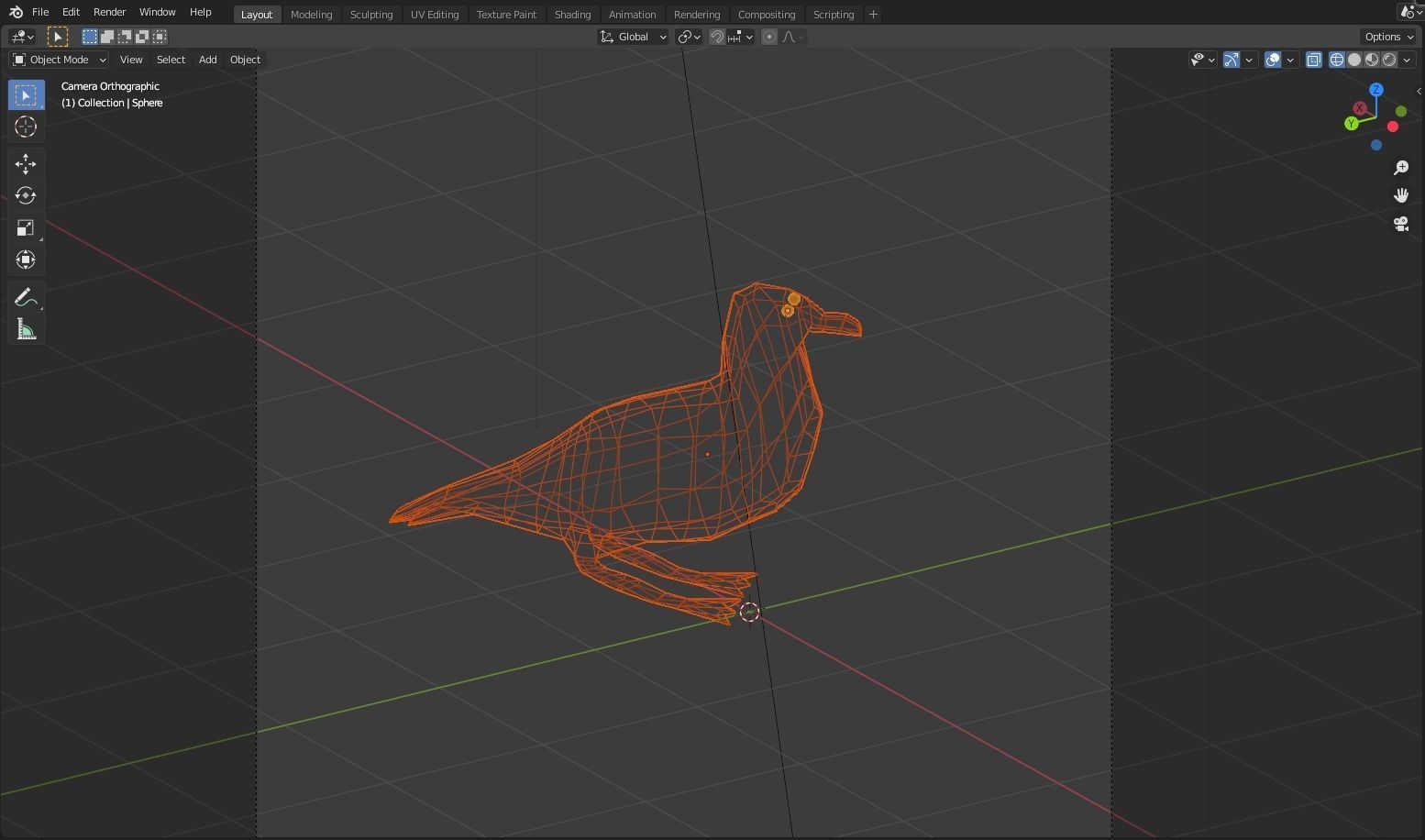Viewport: 1425px width, 840px height.
Task: Activate the Select Box tool in left toolbar
Action: click(26, 95)
